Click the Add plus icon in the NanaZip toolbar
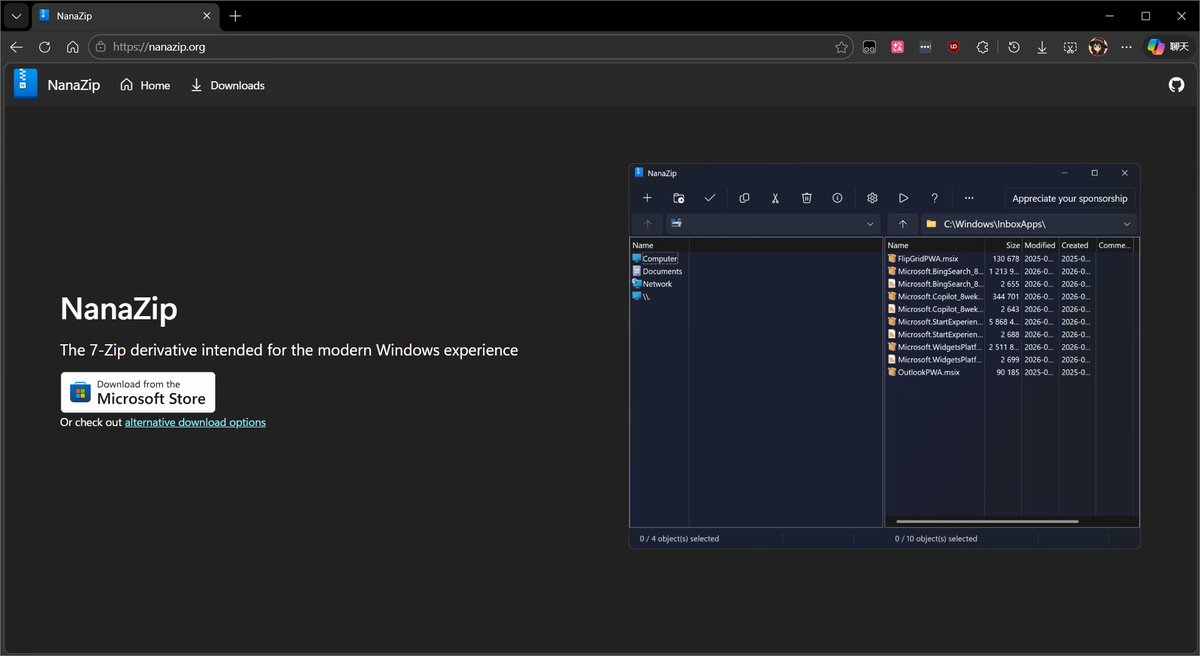 (x=647, y=198)
